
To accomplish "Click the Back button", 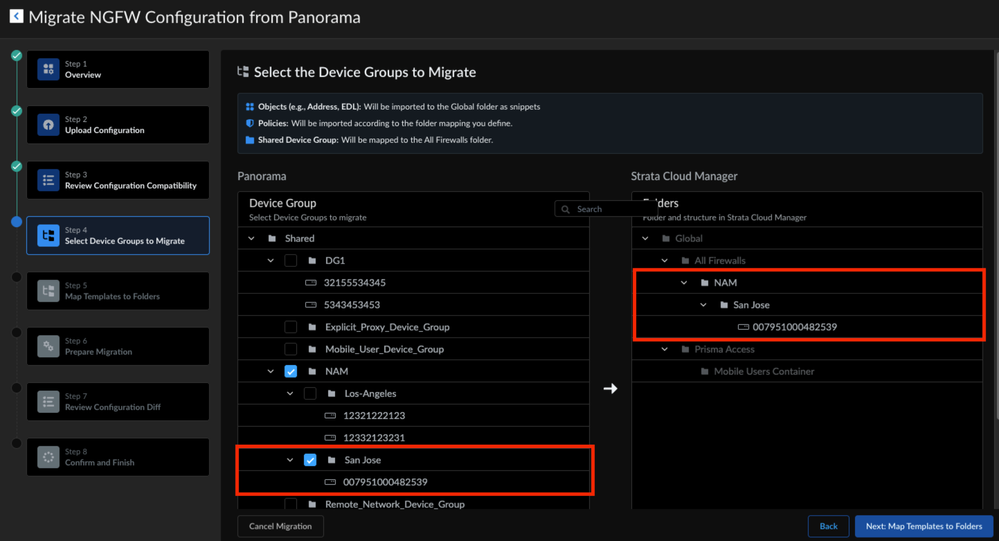I will [828, 526].
